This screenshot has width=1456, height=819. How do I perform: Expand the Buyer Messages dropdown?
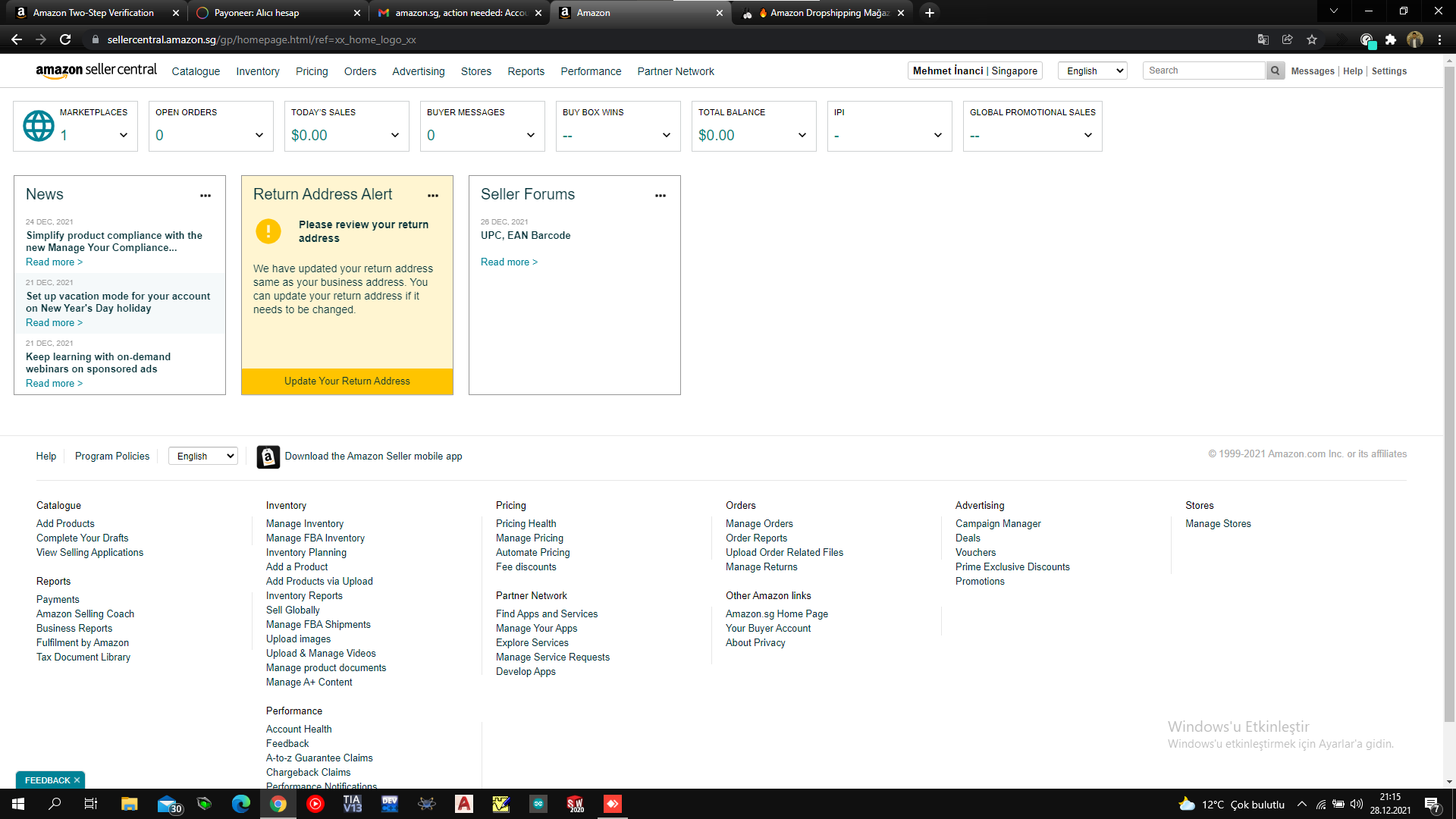point(530,135)
